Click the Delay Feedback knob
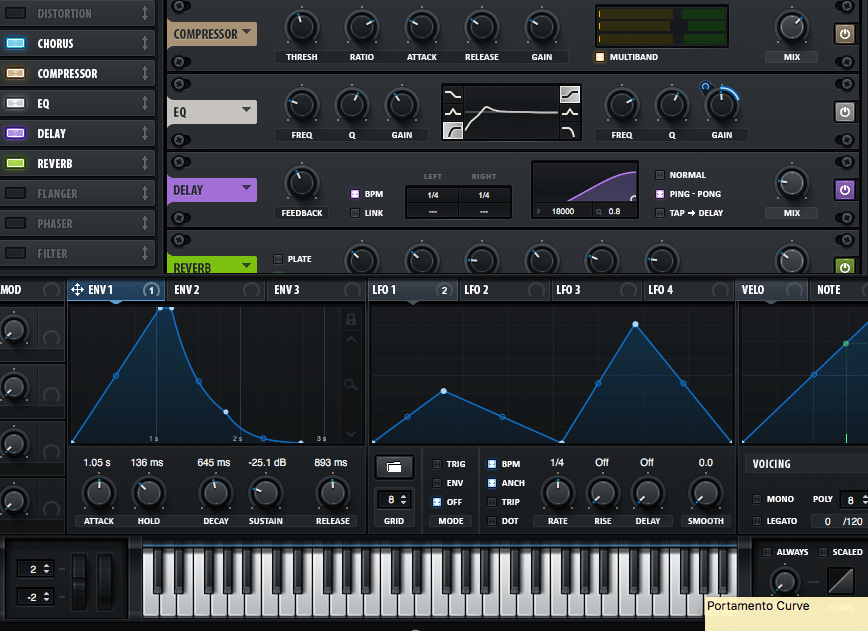 pyautogui.click(x=301, y=183)
